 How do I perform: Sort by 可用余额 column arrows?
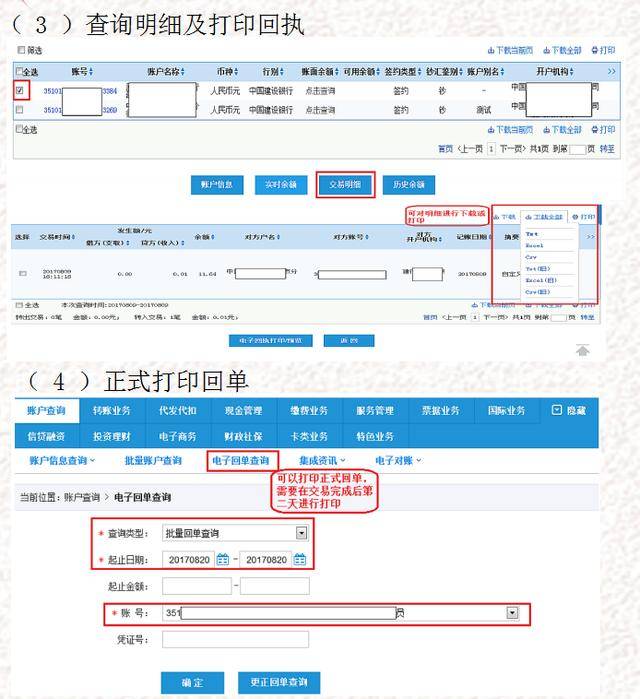pyautogui.click(x=378, y=71)
